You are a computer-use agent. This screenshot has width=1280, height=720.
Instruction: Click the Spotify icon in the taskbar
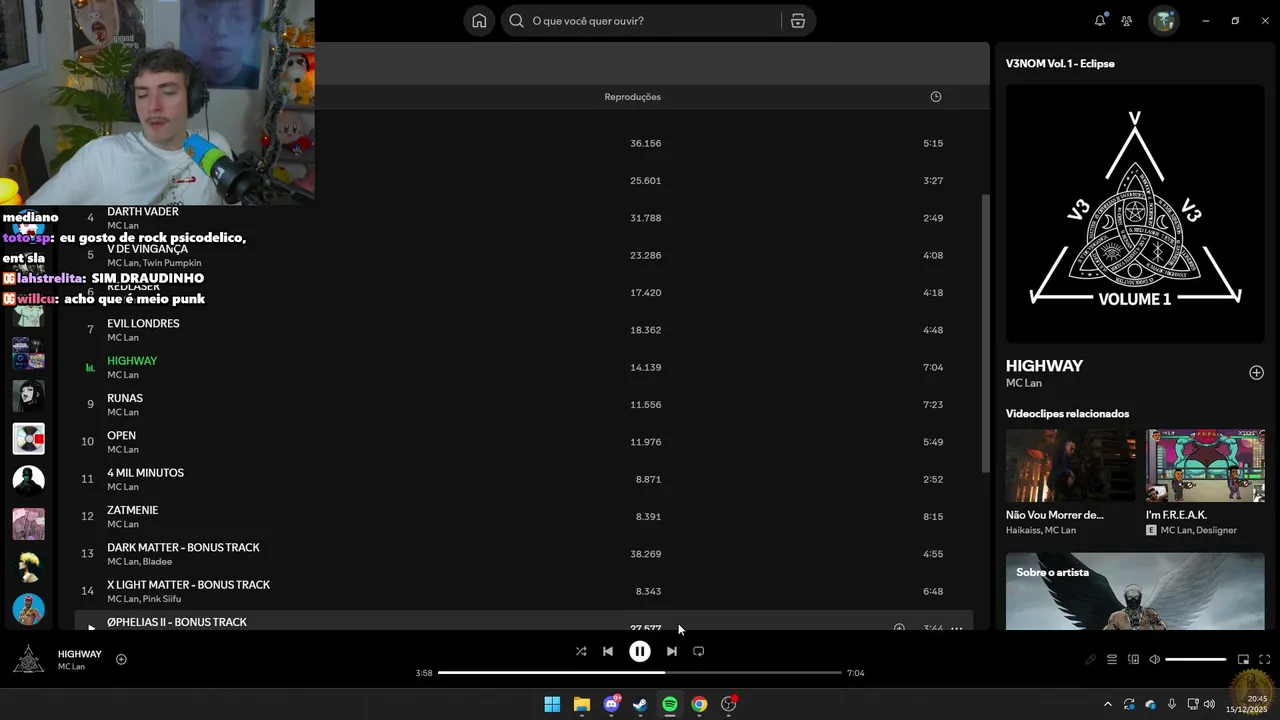pyautogui.click(x=670, y=705)
